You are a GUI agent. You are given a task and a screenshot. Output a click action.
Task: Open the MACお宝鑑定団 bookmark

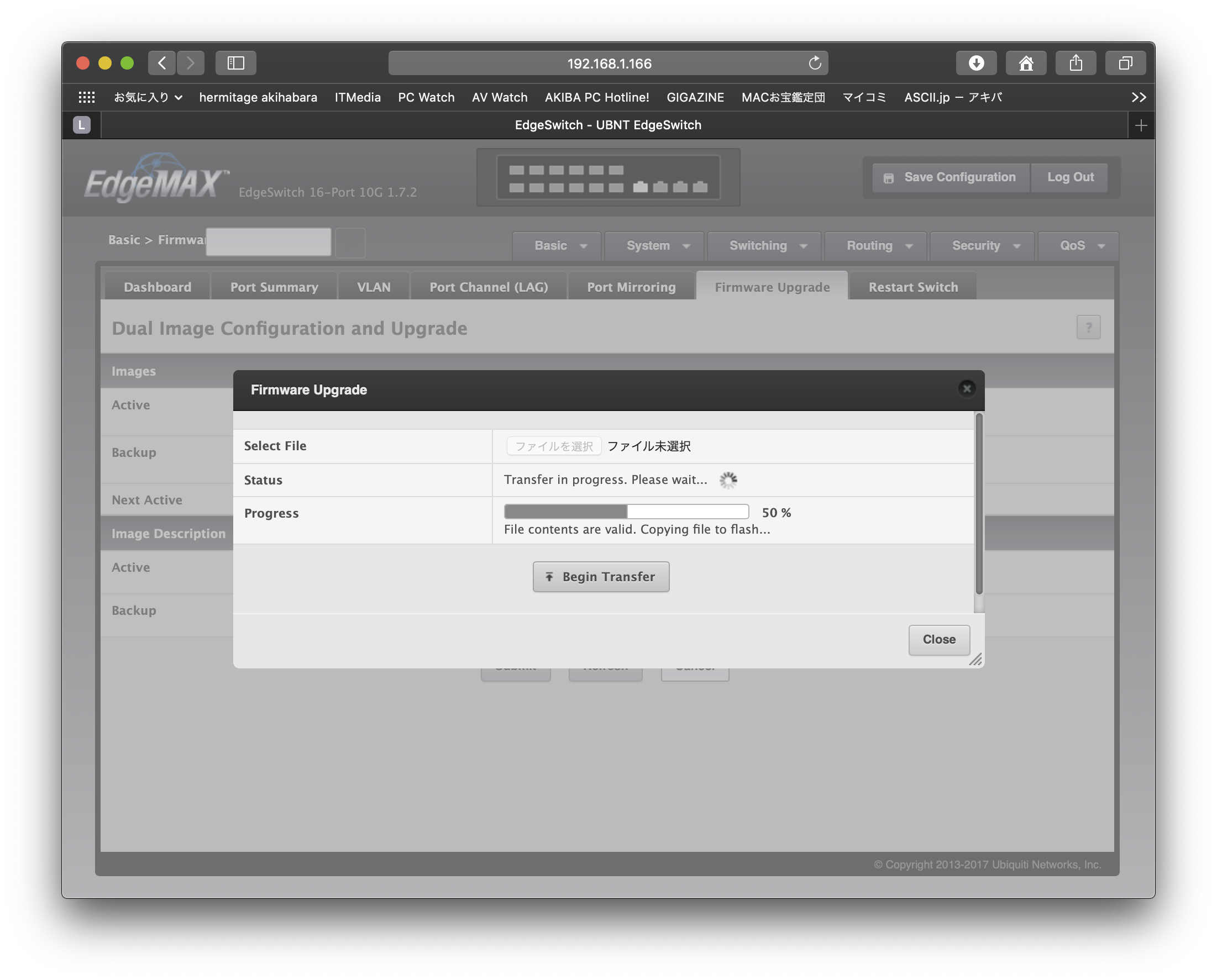tap(783, 97)
